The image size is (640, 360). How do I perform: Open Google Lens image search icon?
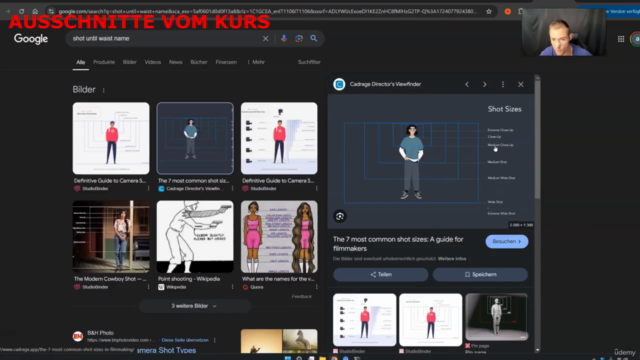[x=299, y=38]
